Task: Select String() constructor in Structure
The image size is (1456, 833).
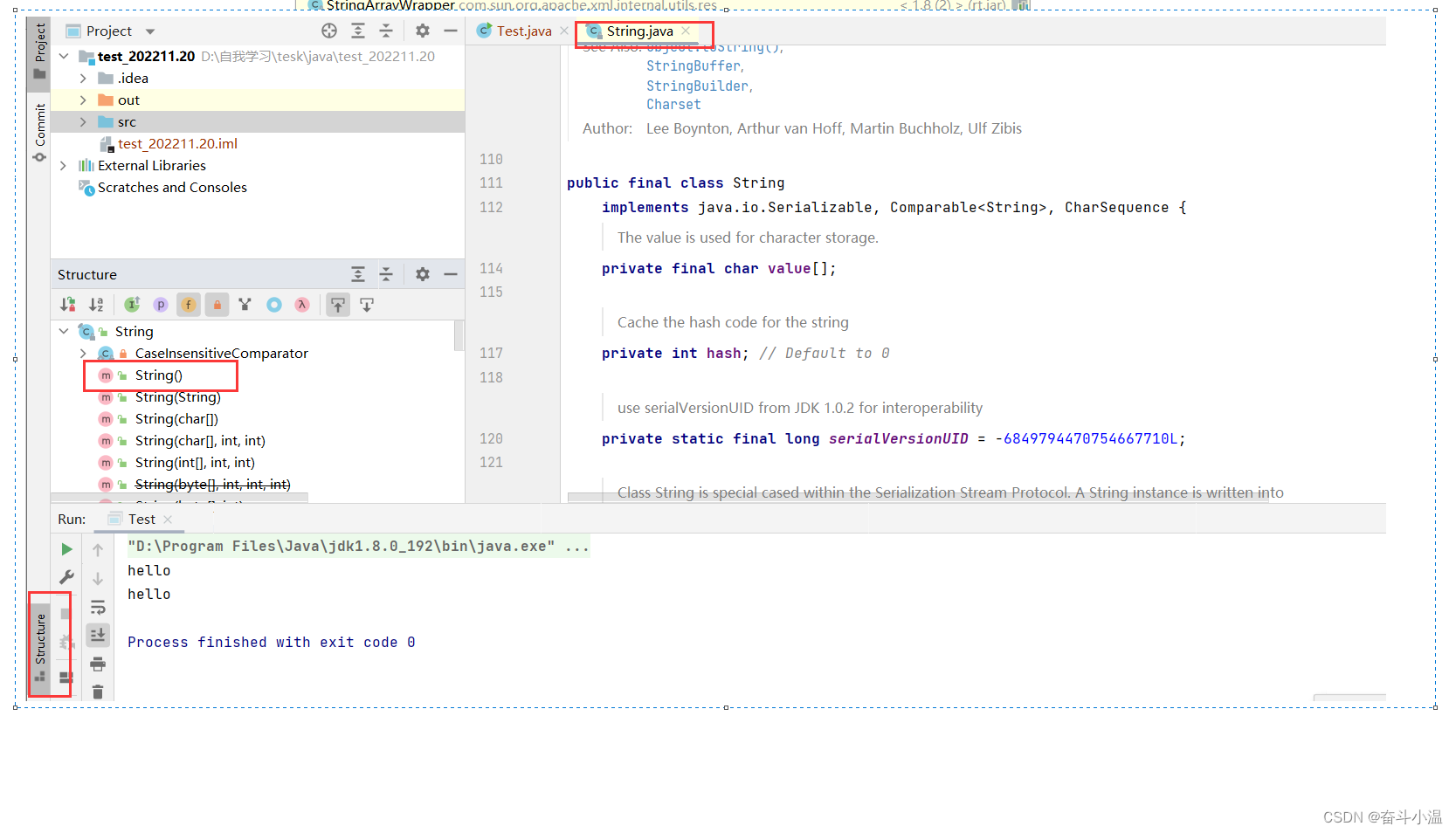Action: tap(158, 375)
